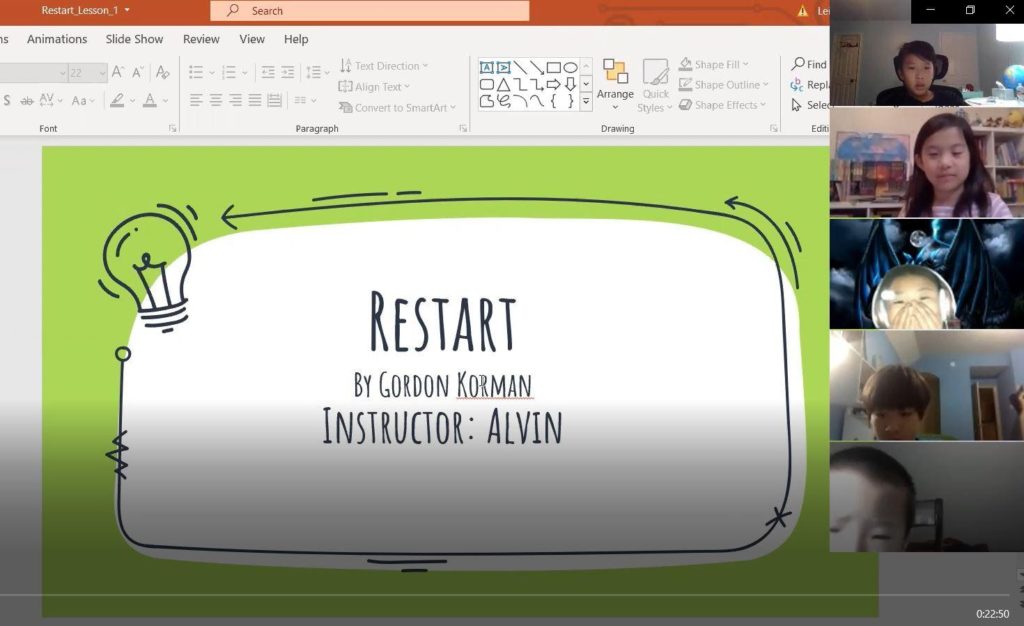Decrease list indent level
Image resolution: width=1024 pixels, height=626 pixels.
[x=268, y=72]
